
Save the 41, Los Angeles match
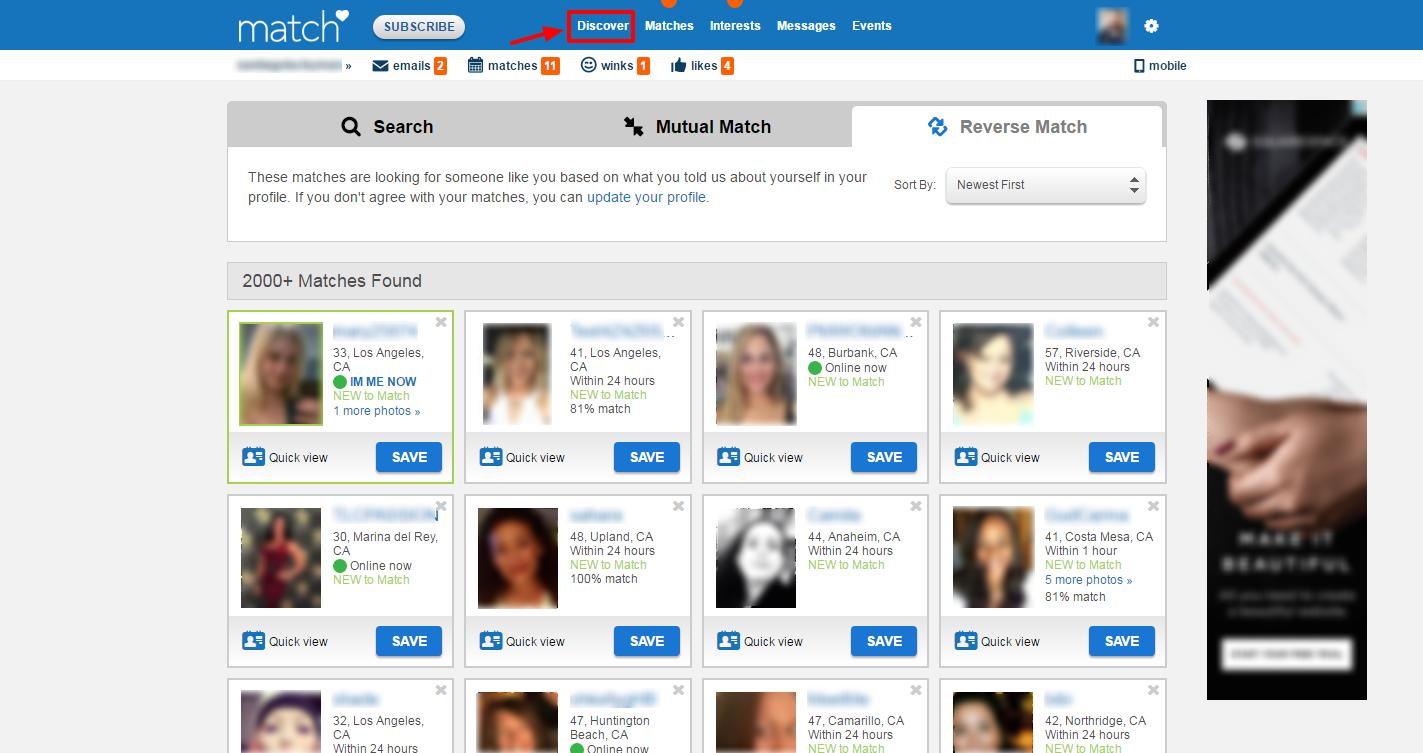646,457
